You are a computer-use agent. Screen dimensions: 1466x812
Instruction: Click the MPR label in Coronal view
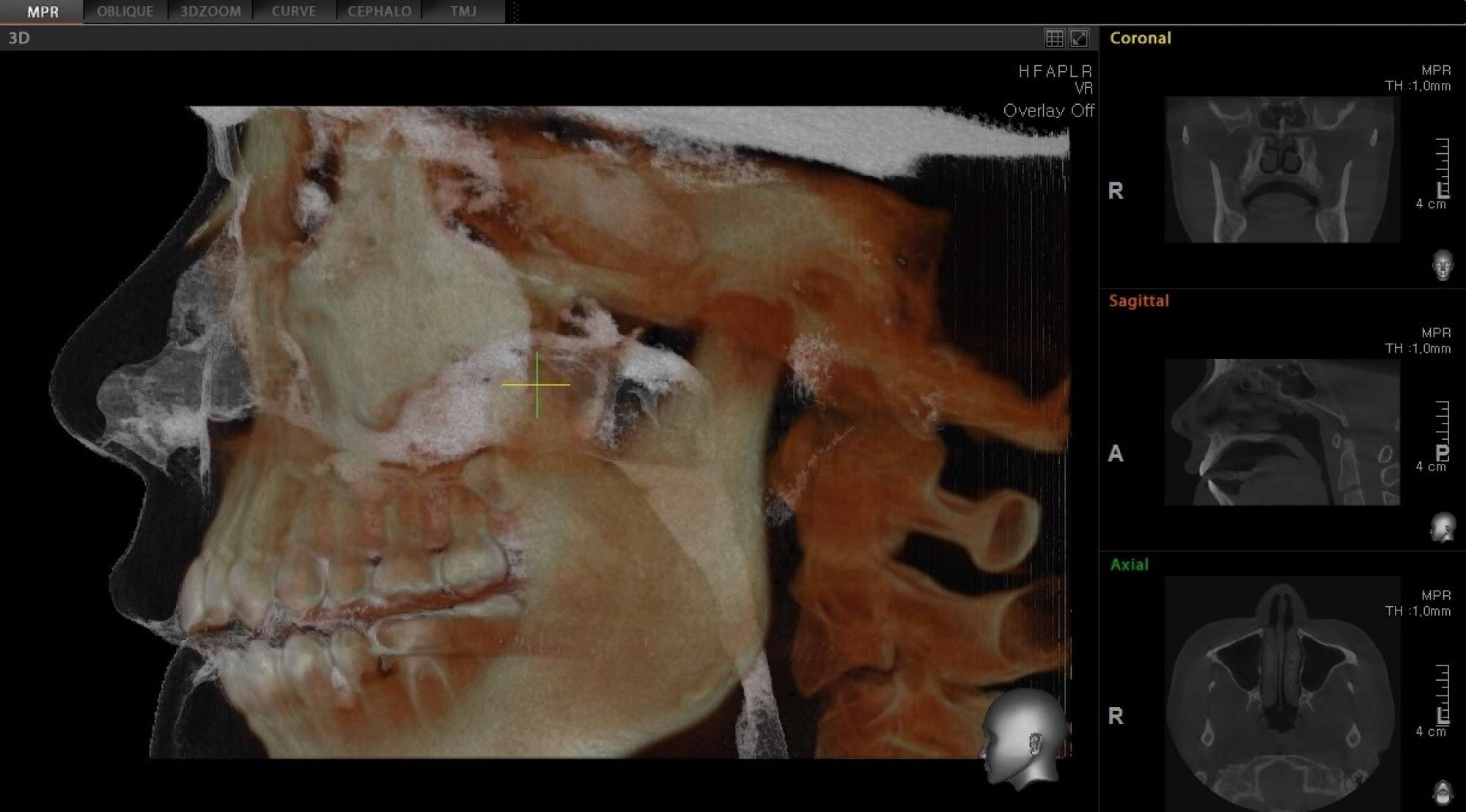1436,70
